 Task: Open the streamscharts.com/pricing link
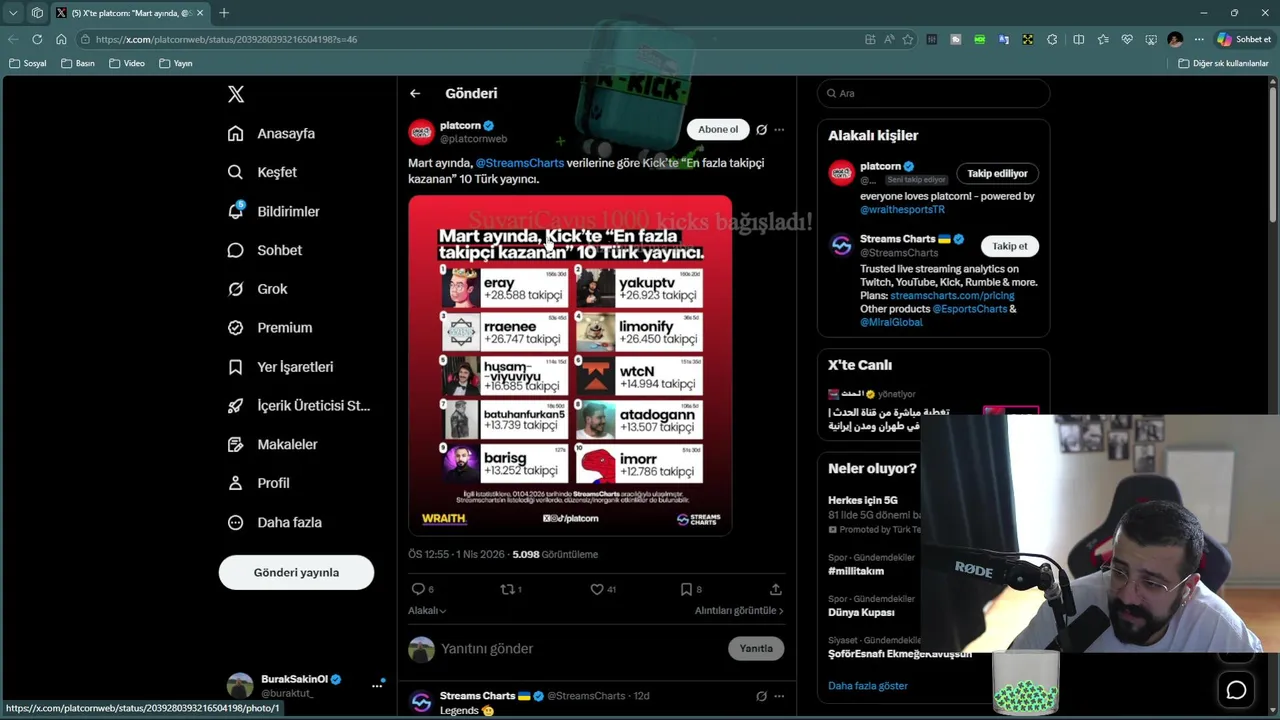[952, 296]
